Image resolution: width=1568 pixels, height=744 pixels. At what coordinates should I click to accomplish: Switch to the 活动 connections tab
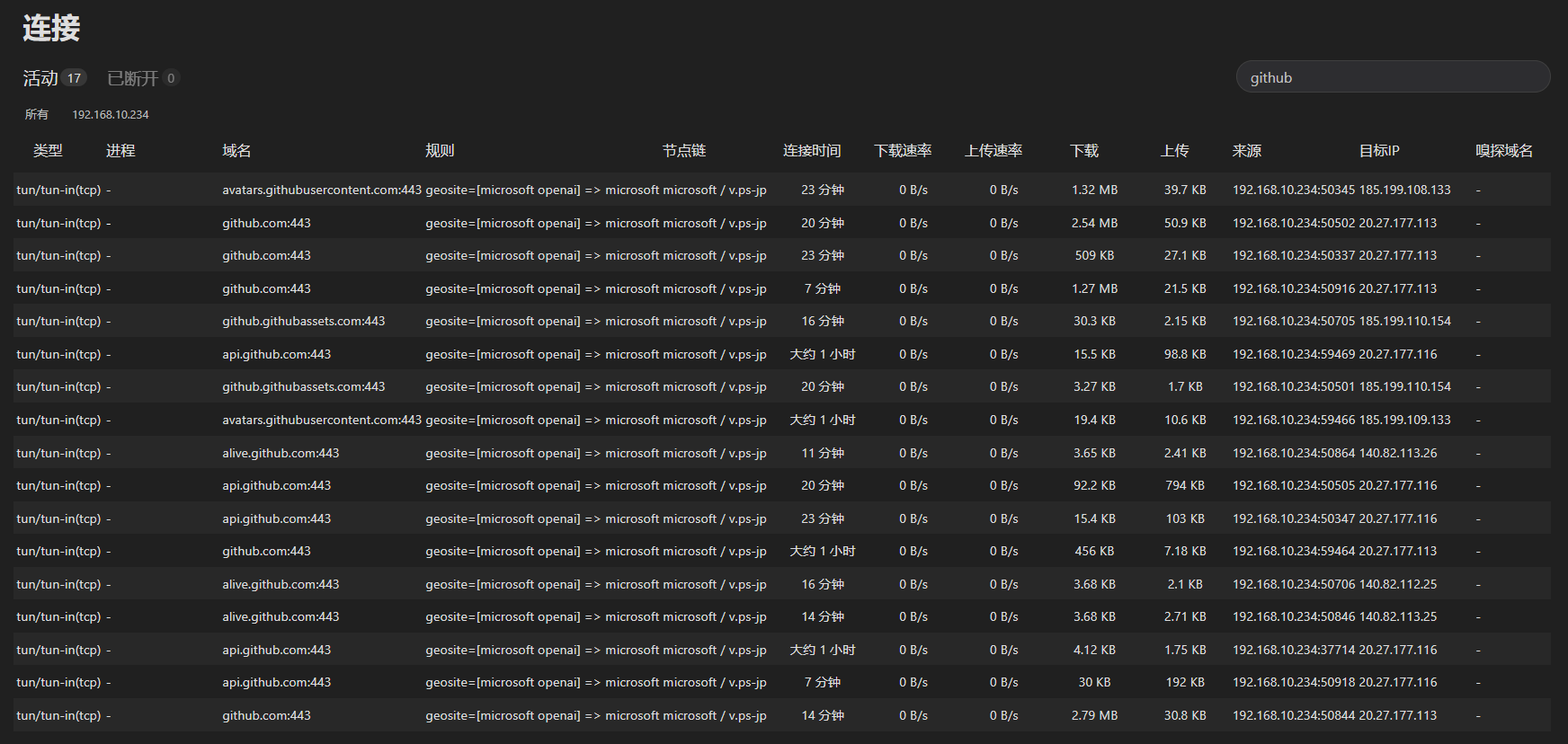pos(54,78)
